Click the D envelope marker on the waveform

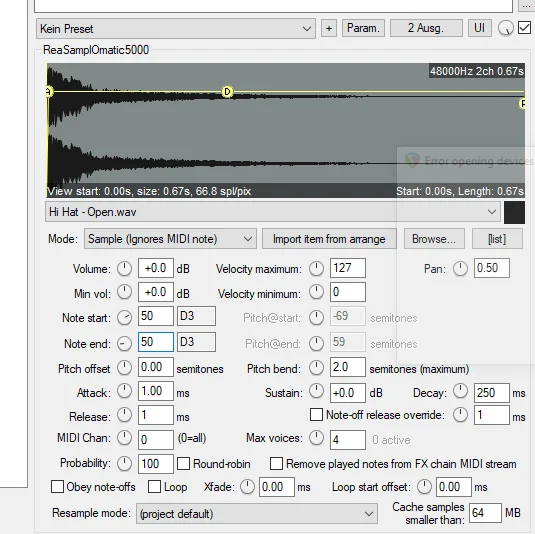coord(227,92)
